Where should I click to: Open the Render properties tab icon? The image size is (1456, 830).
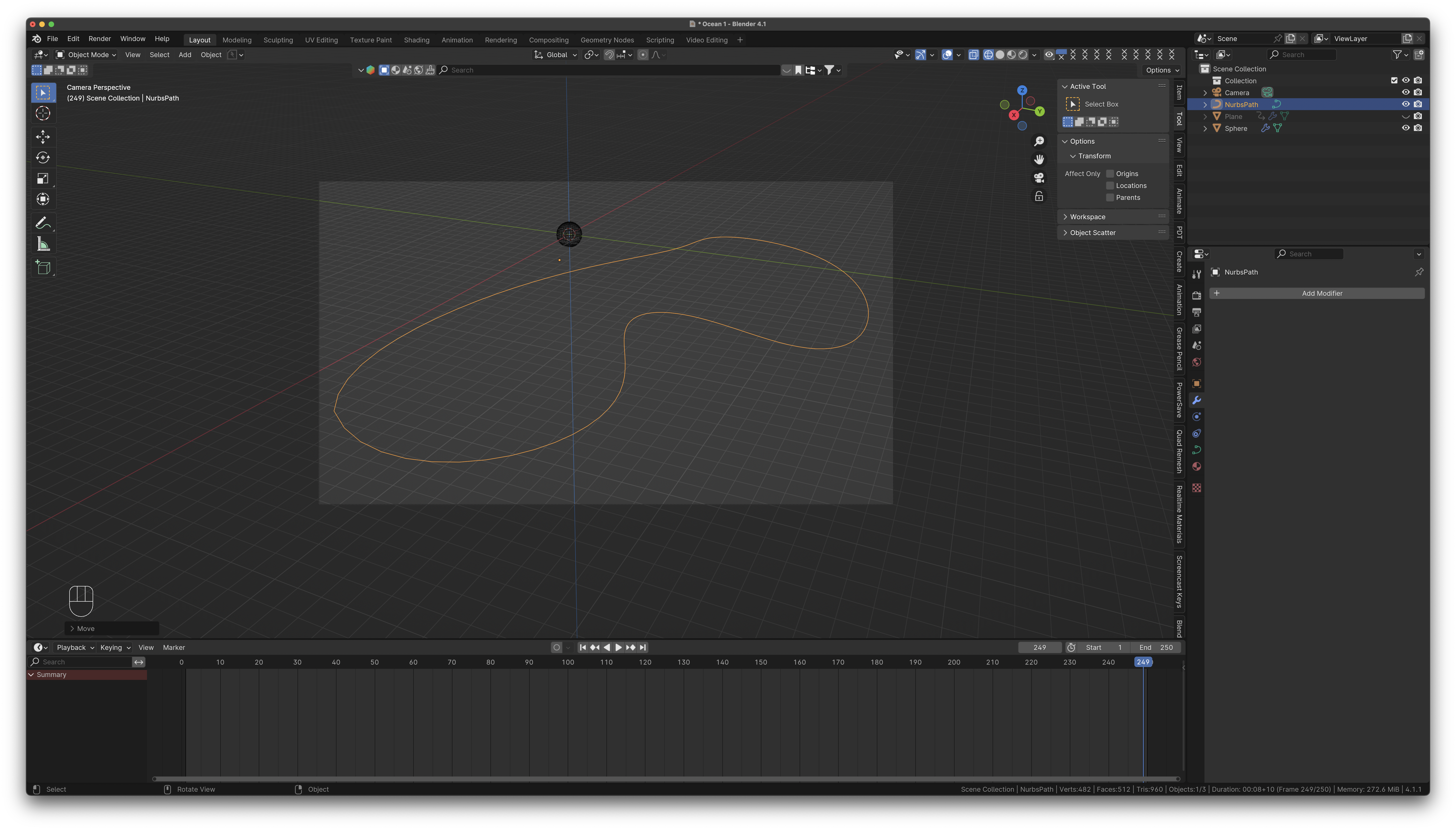coord(1197,295)
